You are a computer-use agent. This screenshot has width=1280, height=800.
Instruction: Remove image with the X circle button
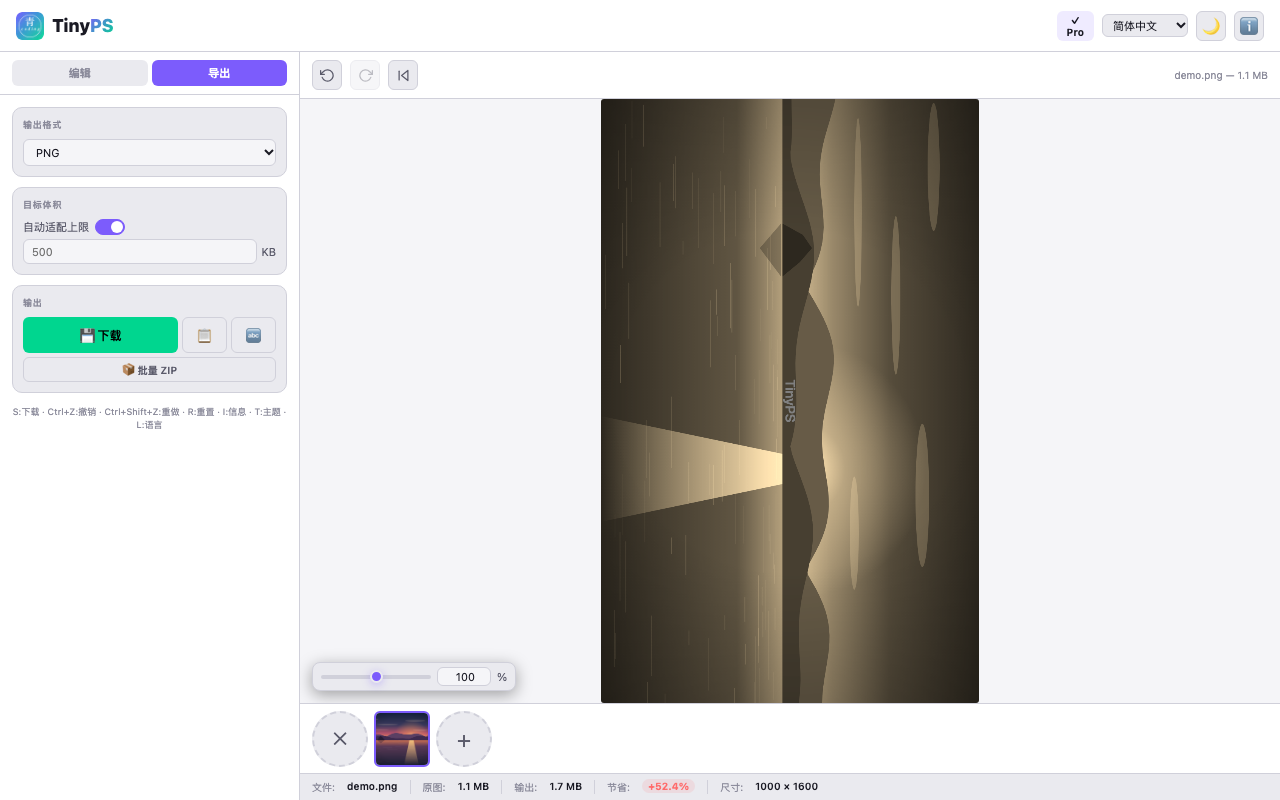click(340, 739)
